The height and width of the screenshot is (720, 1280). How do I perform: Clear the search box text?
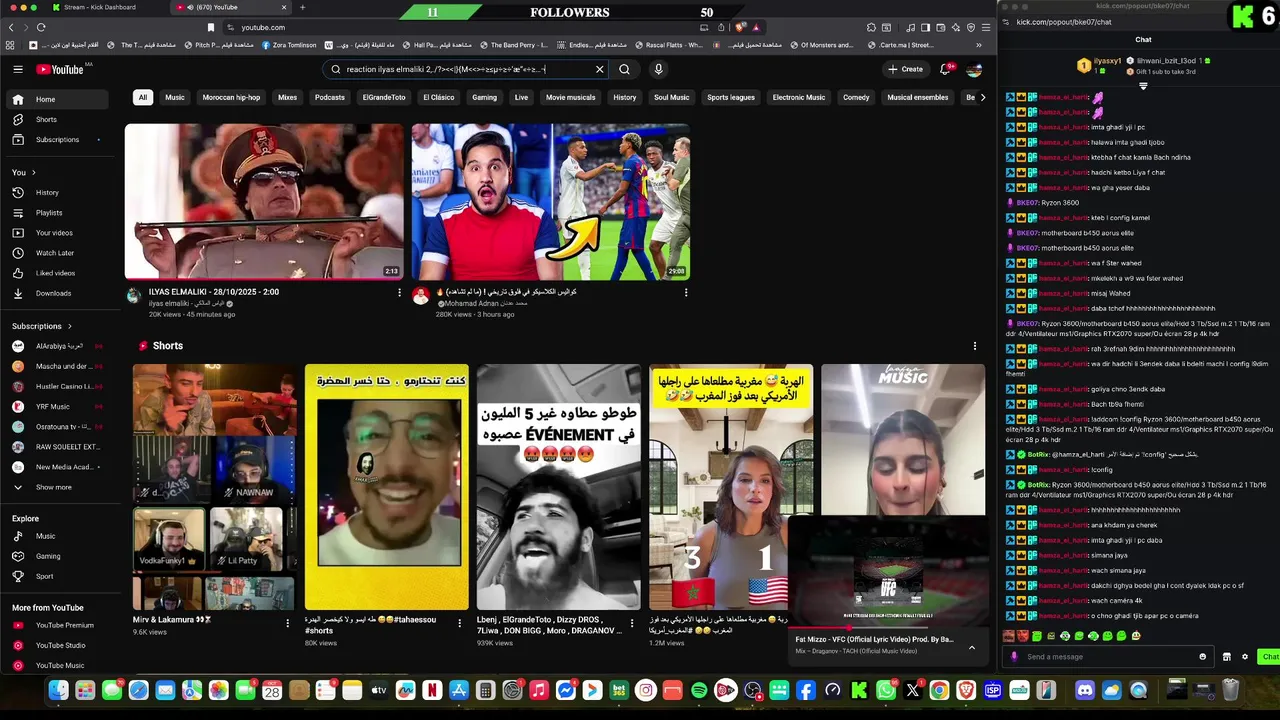(x=600, y=69)
